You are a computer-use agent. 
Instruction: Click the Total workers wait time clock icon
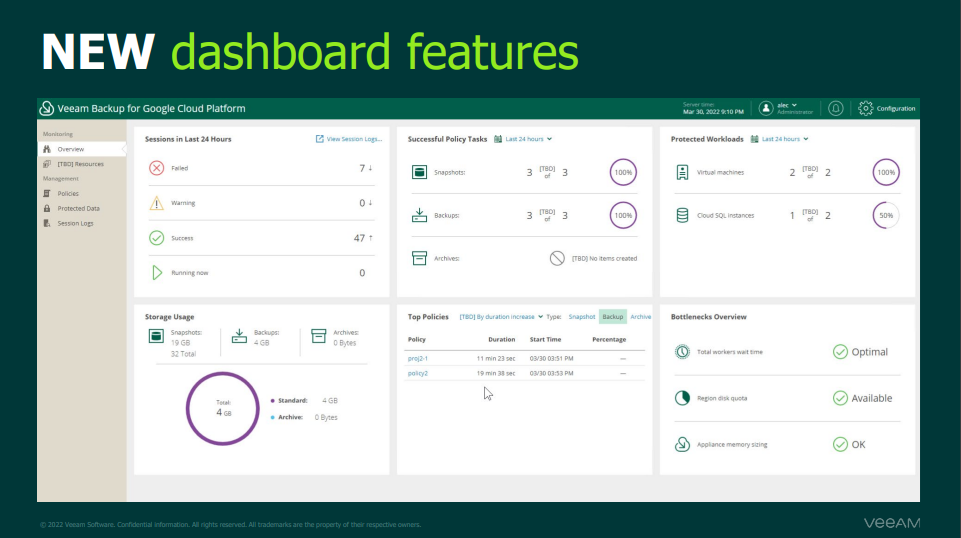point(682,352)
